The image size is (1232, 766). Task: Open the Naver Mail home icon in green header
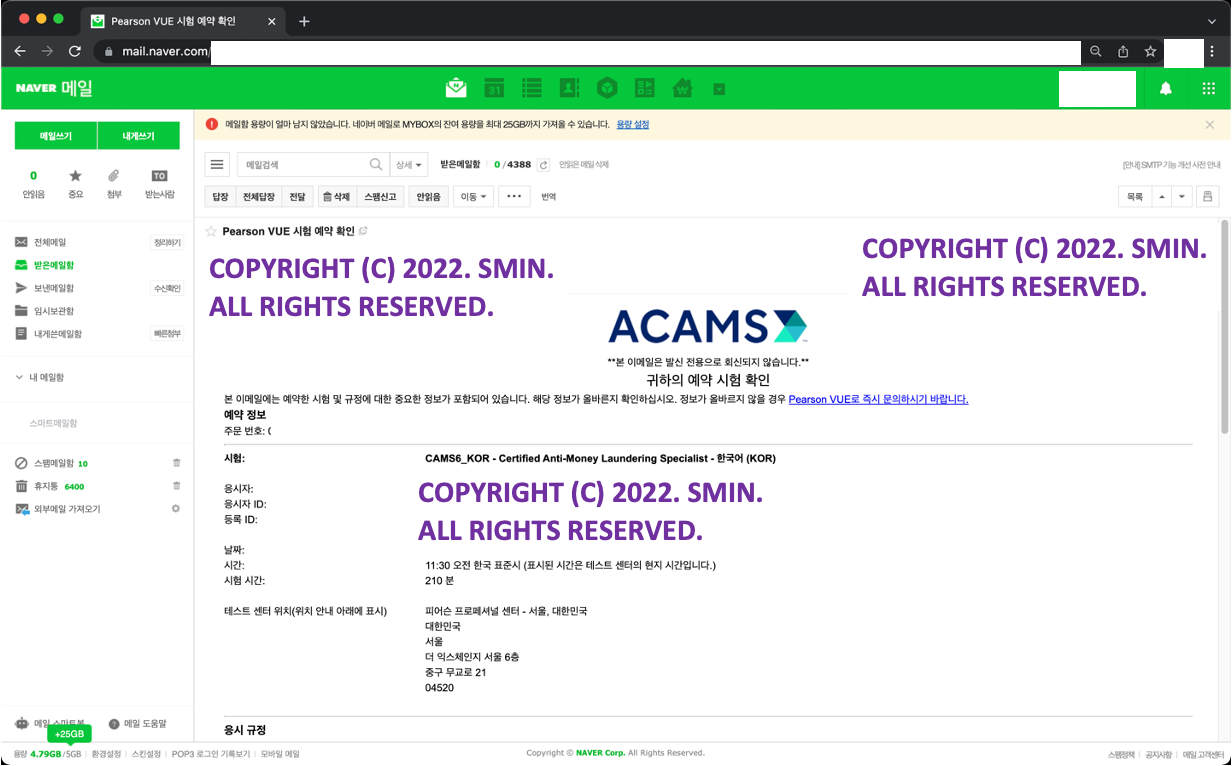(x=456, y=88)
